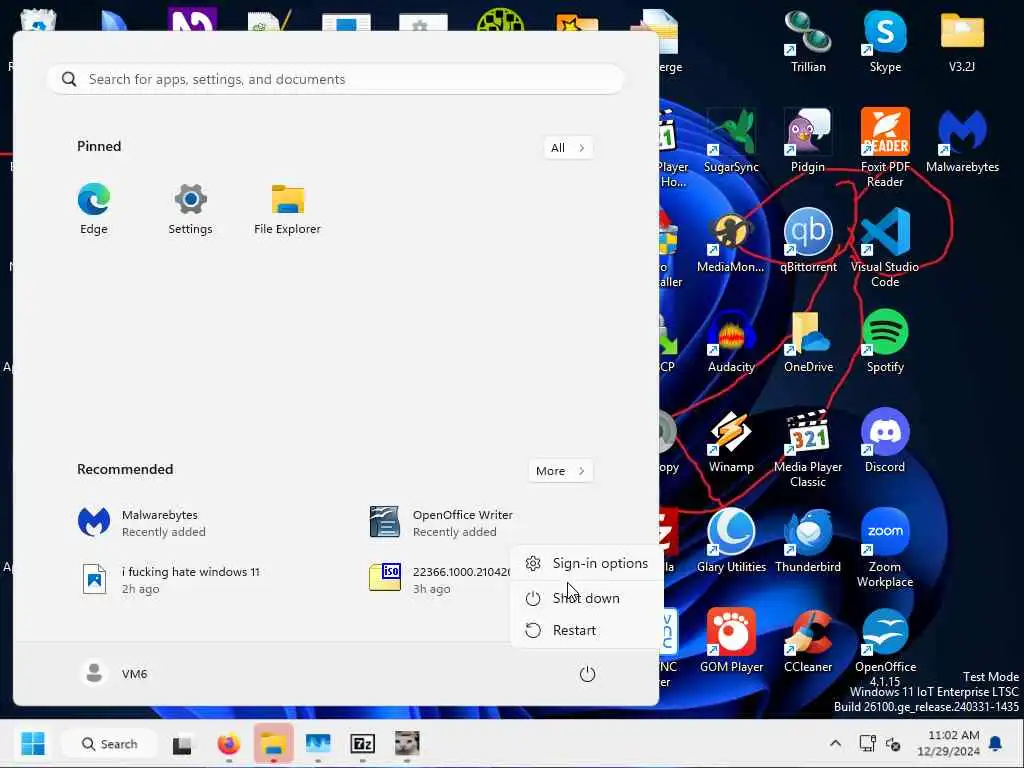This screenshot has height=768, width=1024.
Task: Open notifications bell in tray
Action: pos(996,743)
